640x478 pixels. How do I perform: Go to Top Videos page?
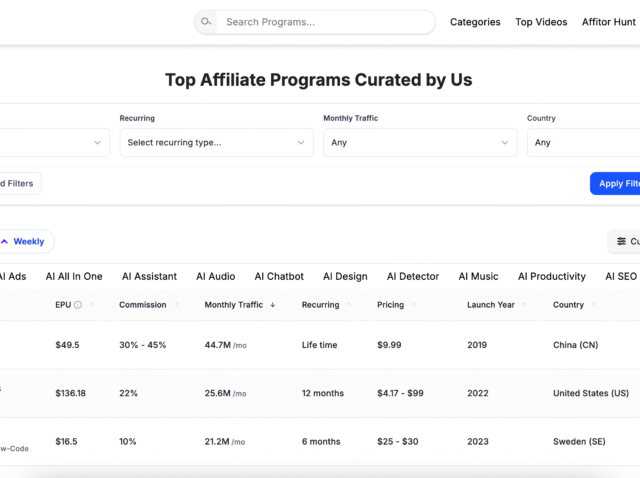541,22
